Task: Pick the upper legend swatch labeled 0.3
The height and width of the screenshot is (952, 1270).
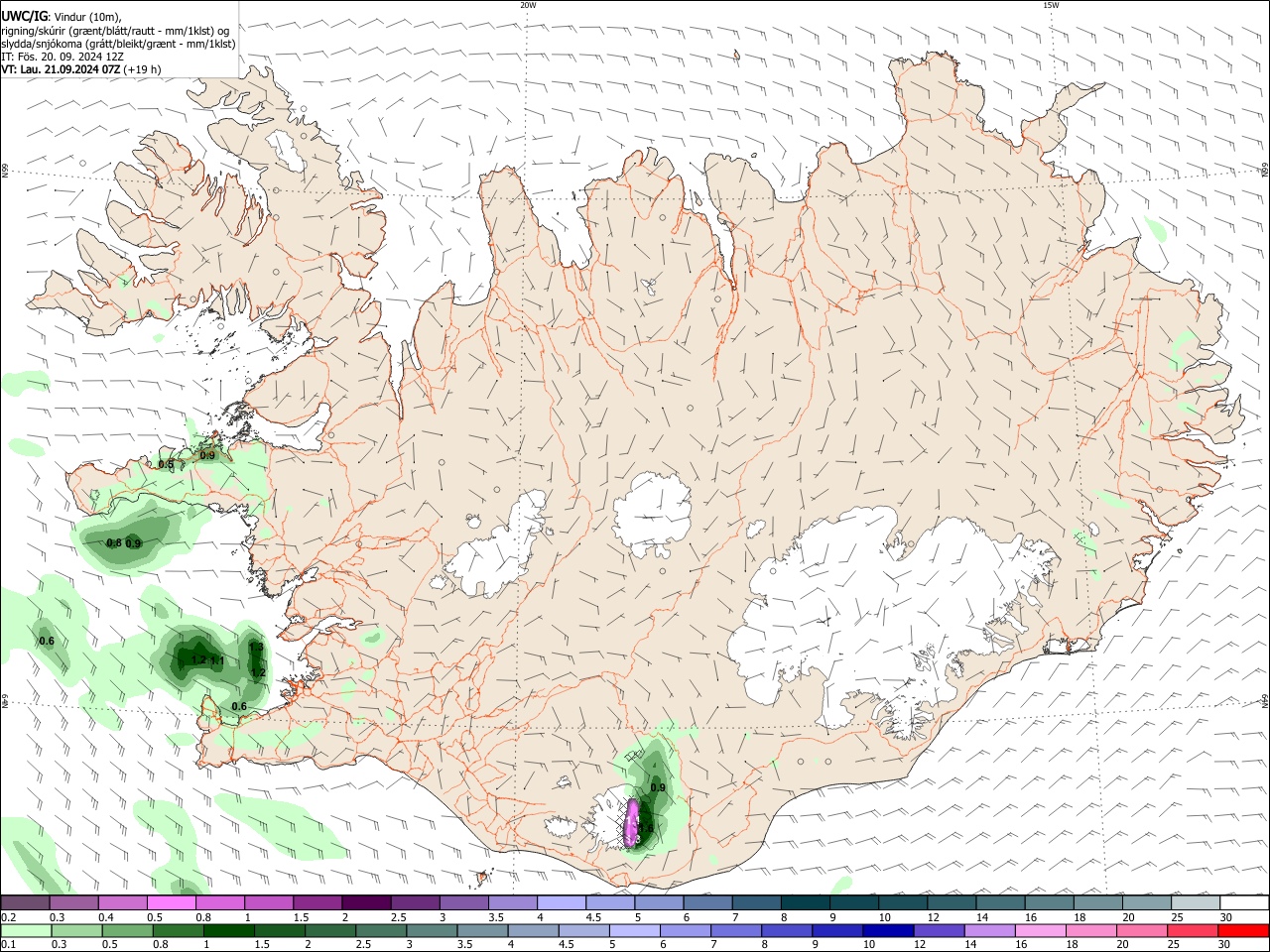Action: [73, 902]
